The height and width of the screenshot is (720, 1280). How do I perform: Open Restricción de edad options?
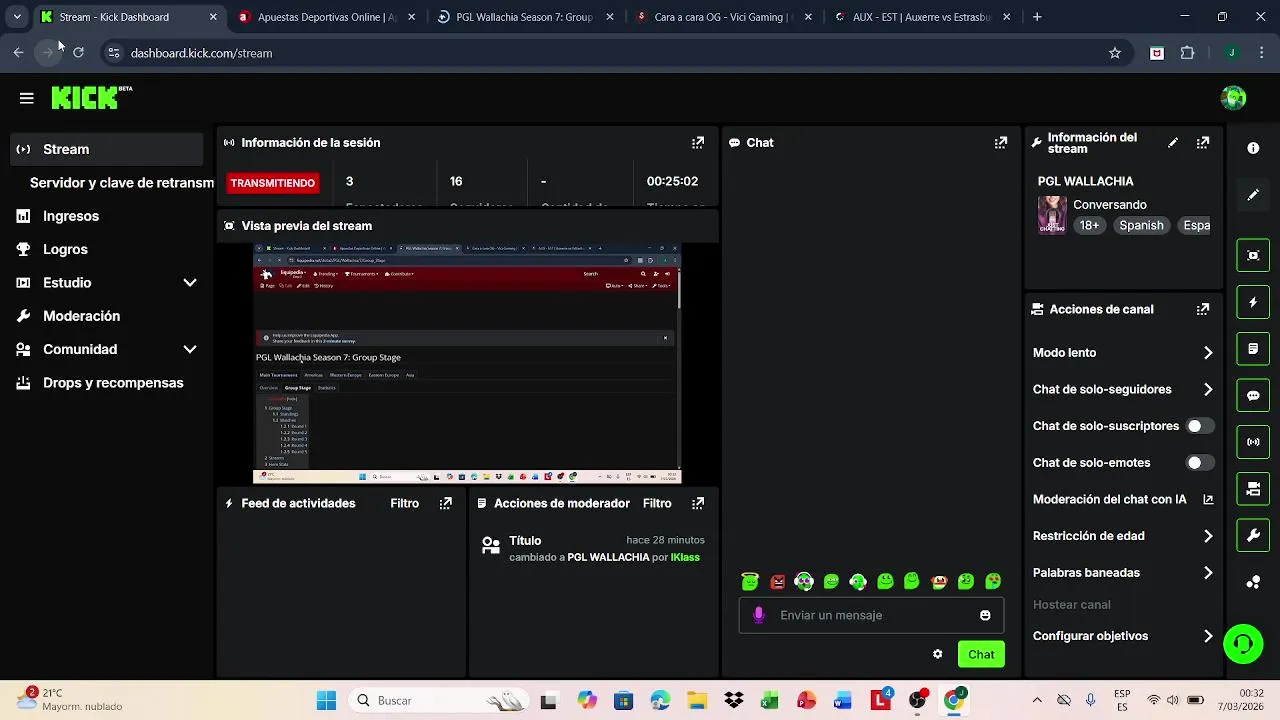(x=1122, y=536)
